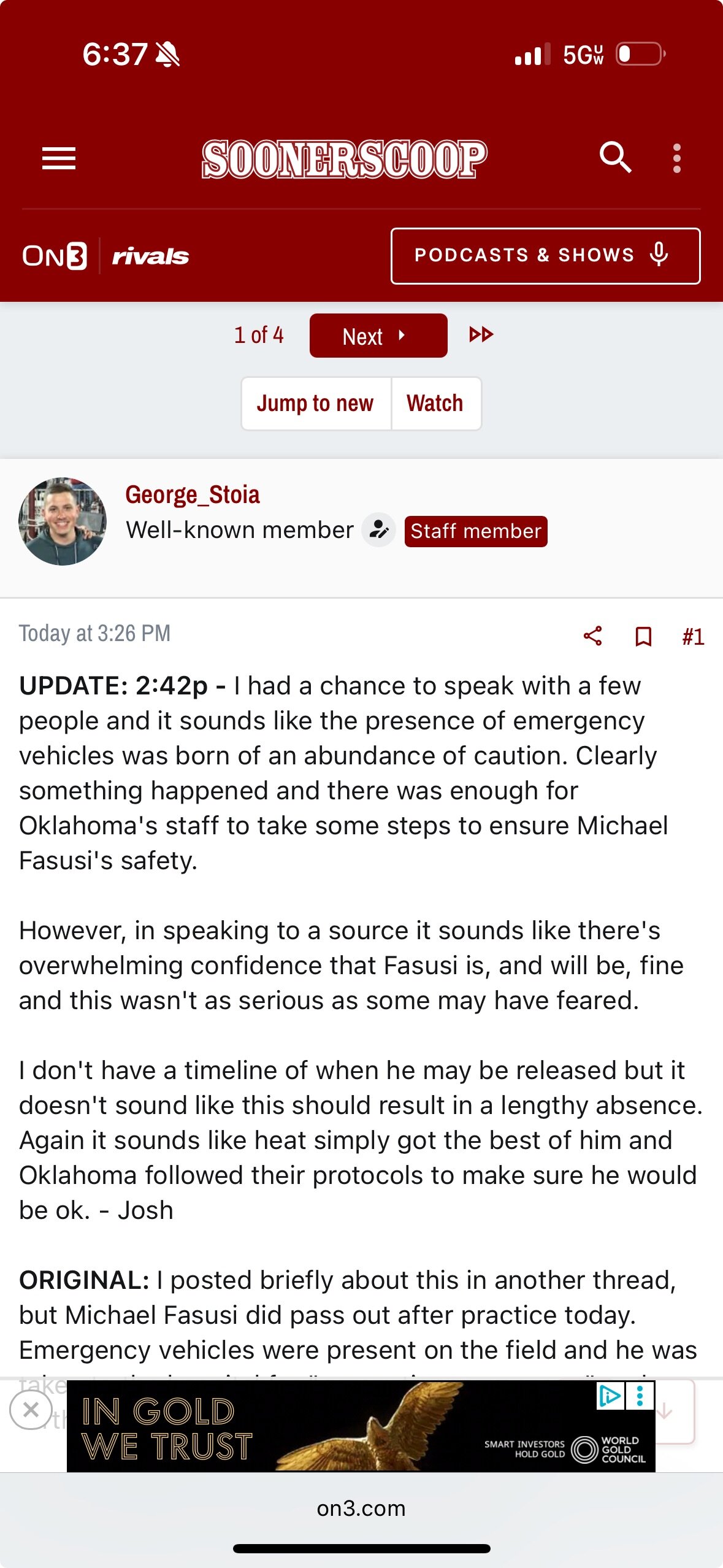
Task: Open George_Stoia profile link
Action: pyautogui.click(x=193, y=494)
